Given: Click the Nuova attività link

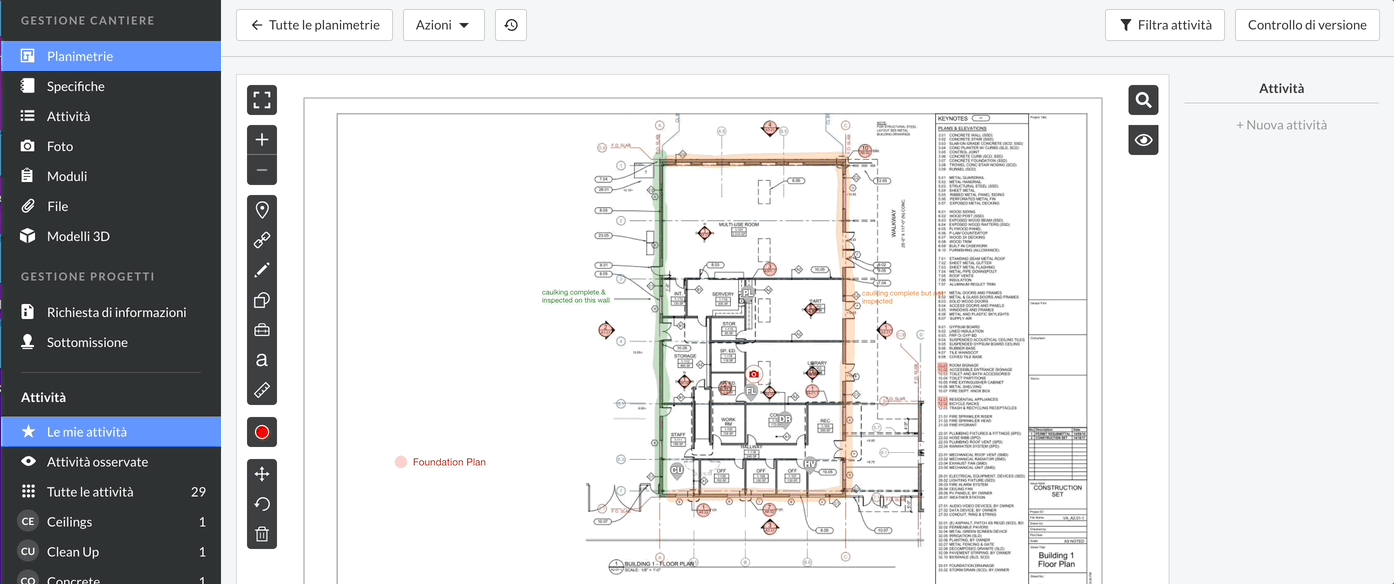Looking at the screenshot, I should pos(1281,125).
